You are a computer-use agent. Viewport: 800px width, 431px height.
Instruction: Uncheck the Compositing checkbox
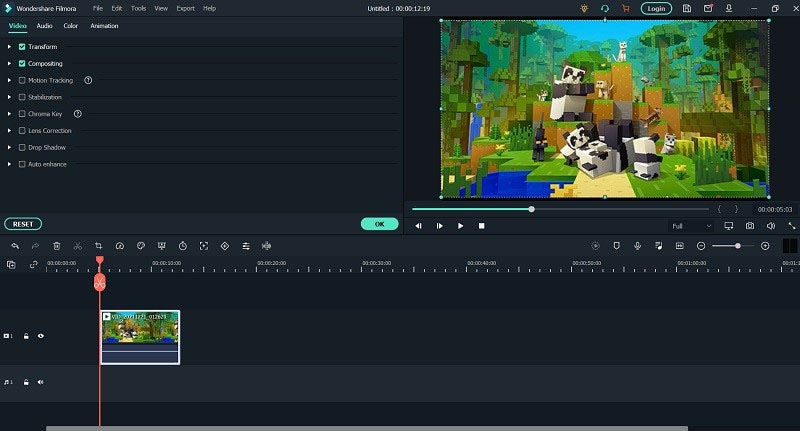tap(22, 63)
